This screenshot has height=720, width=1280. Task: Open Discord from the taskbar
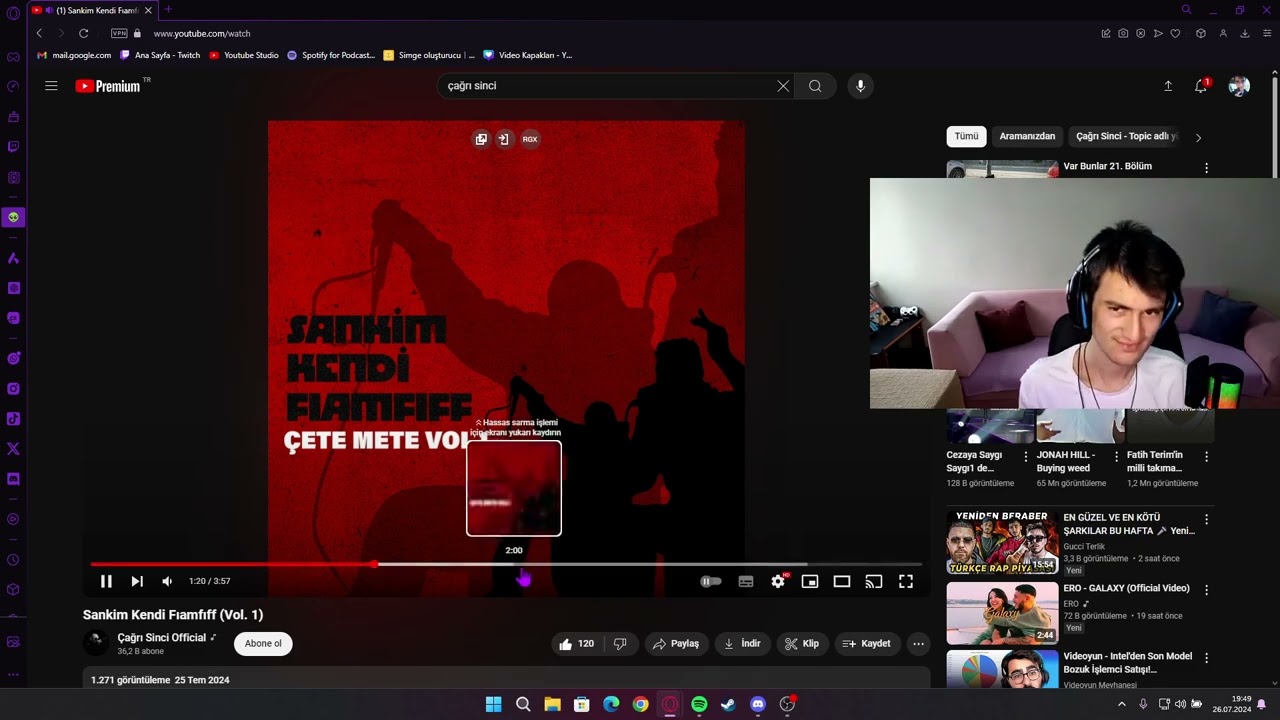758,704
